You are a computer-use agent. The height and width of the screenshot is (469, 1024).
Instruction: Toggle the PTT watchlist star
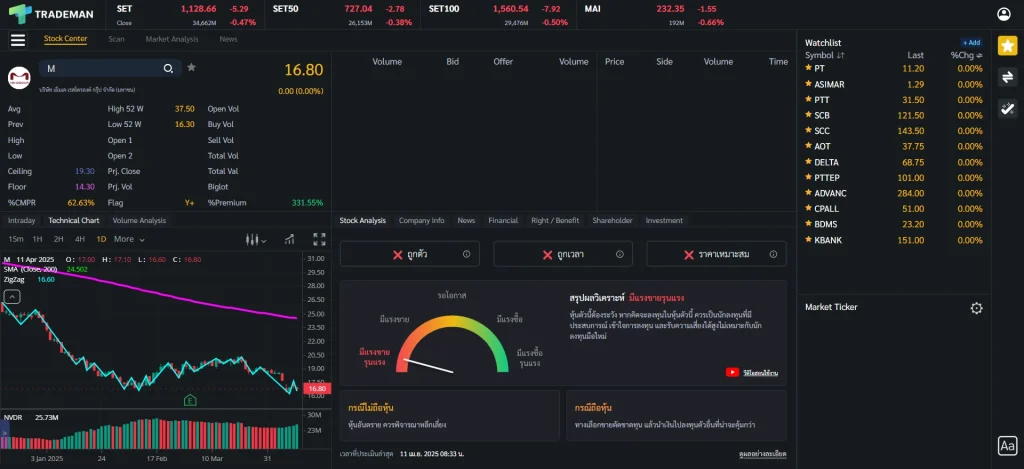809,100
